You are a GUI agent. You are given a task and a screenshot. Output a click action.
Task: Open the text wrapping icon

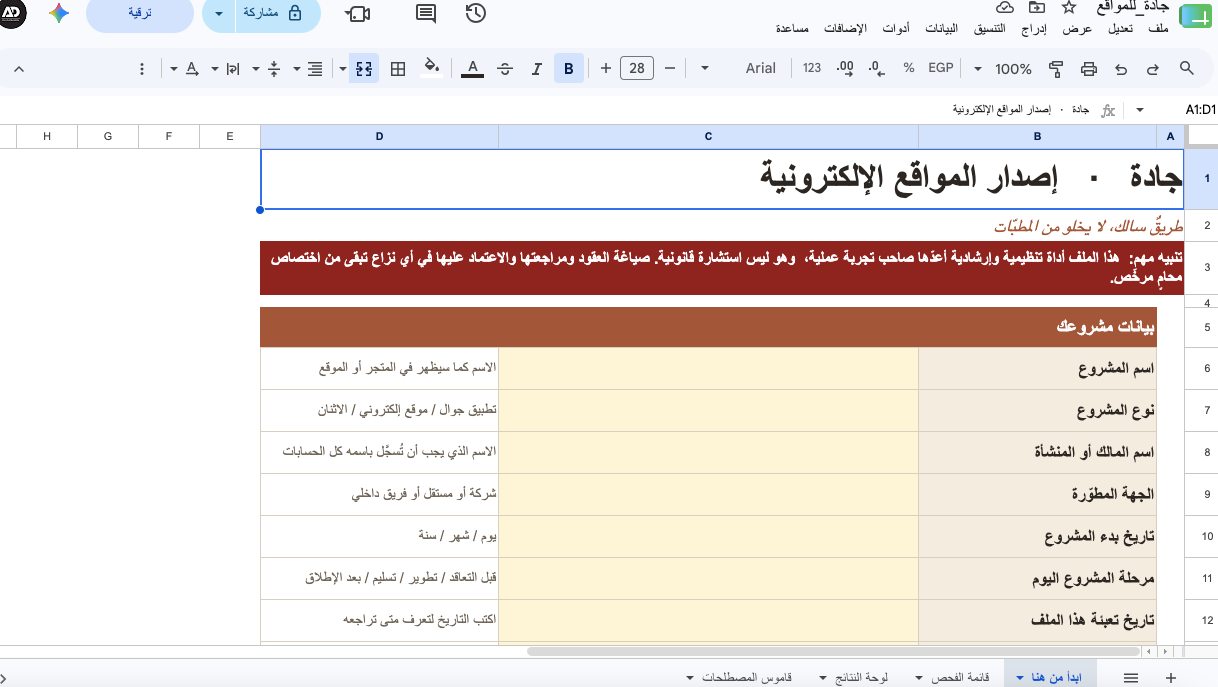coord(232,68)
